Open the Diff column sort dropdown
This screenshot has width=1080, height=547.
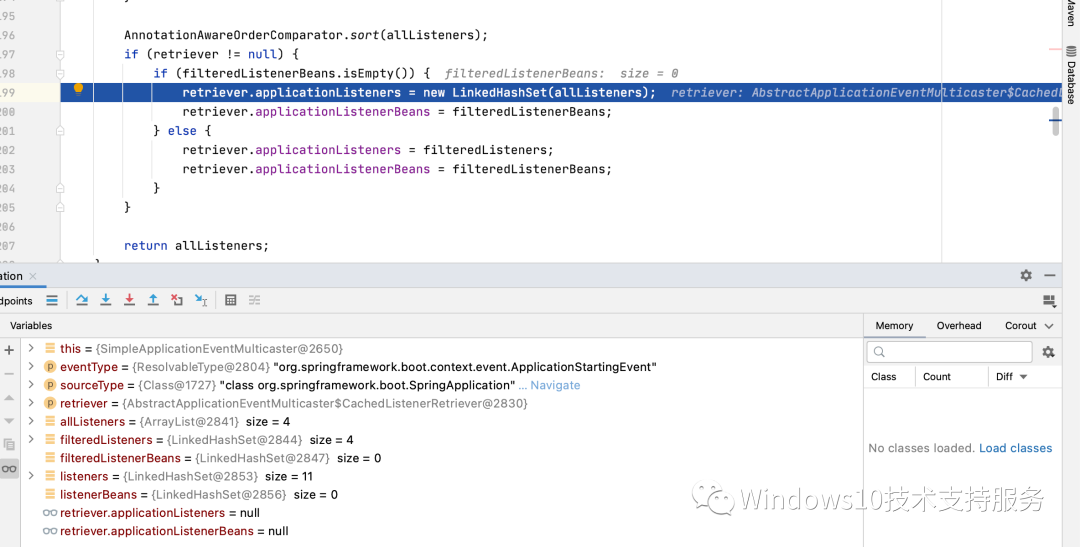point(1024,377)
